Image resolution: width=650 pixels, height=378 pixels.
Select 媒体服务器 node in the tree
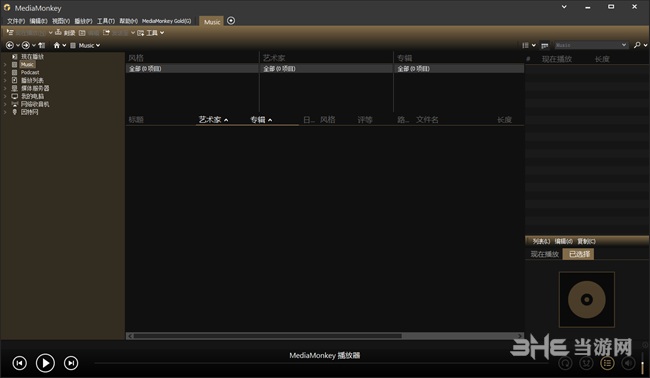click(35, 88)
